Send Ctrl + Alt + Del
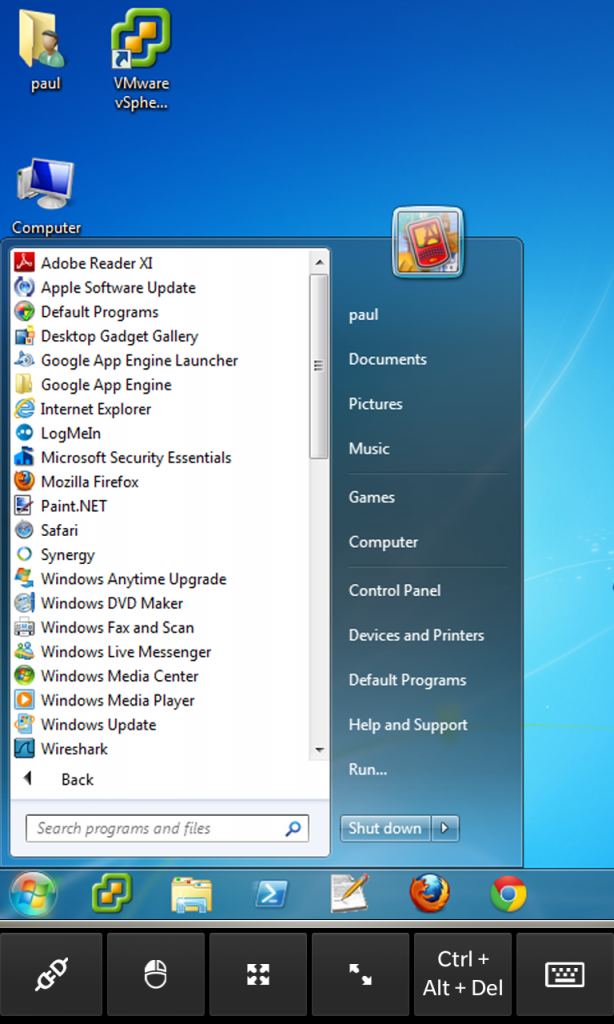614x1024 pixels. (x=462, y=973)
